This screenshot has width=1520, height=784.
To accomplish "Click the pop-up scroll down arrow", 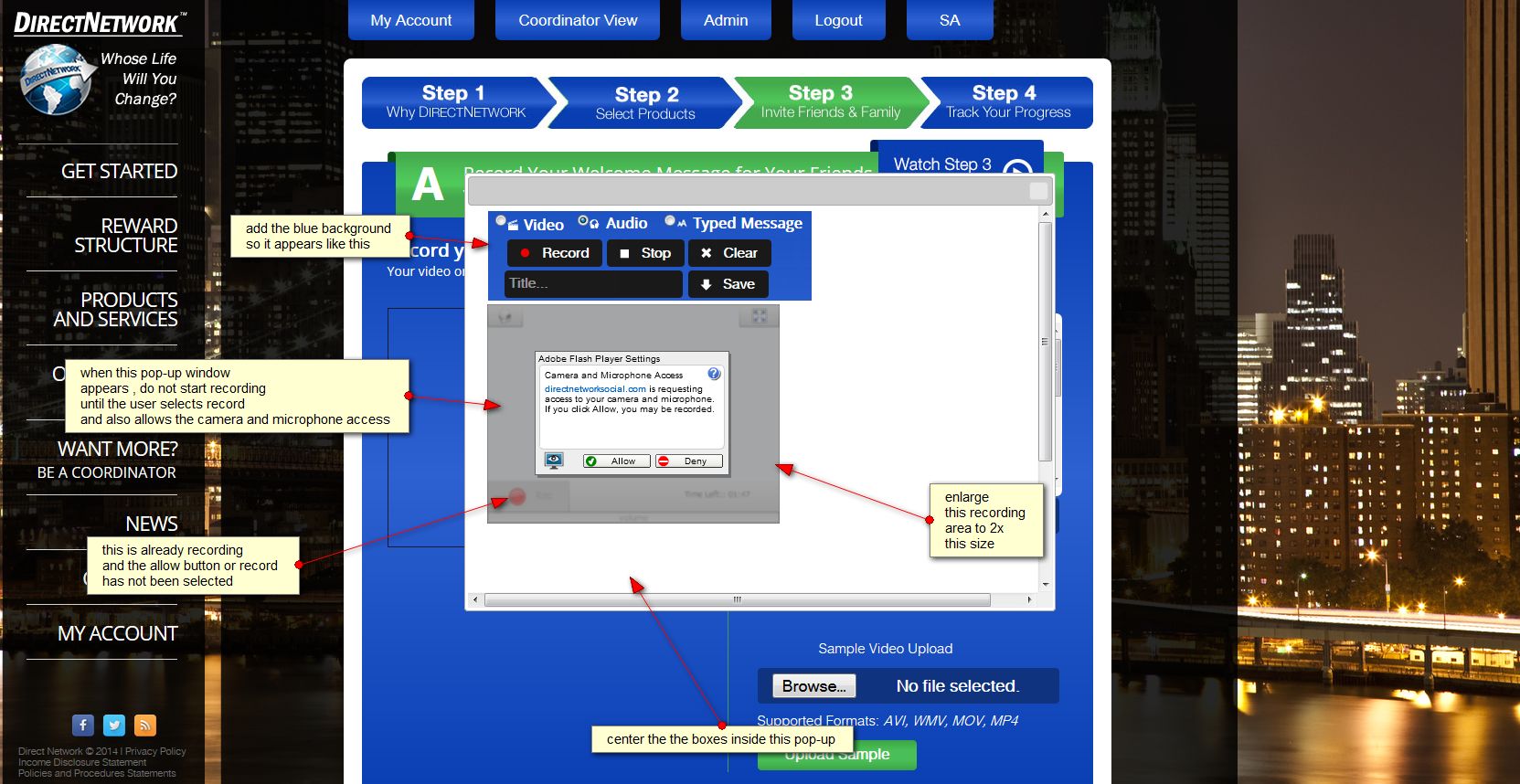I will [1046, 584].
